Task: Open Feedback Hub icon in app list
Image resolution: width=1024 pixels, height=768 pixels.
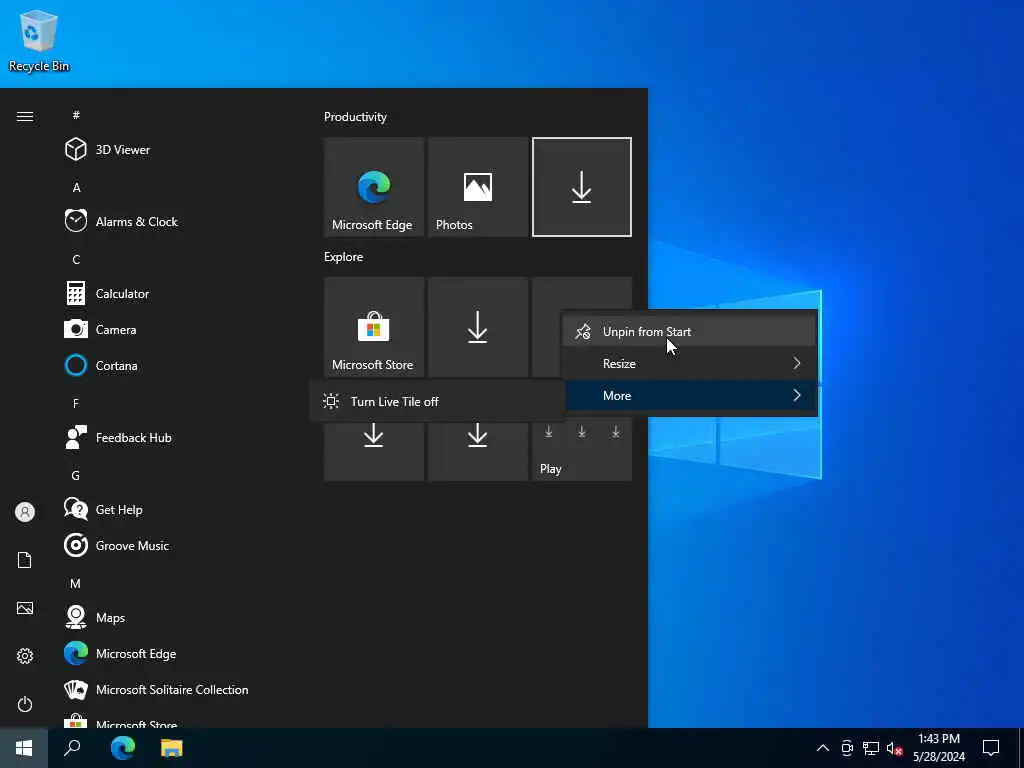Action: pyautogui.click(x=76, y=438)
